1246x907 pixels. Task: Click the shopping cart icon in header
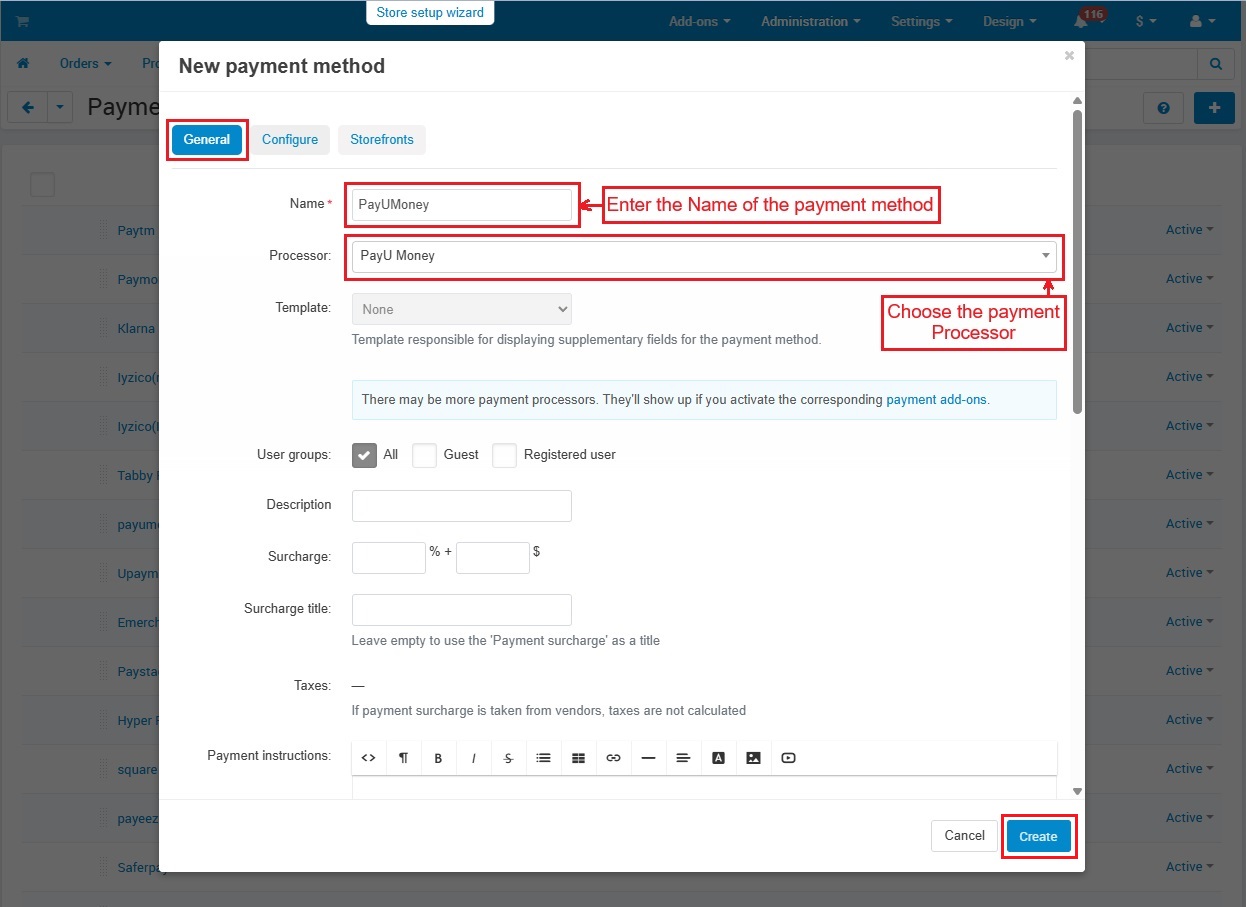pos(22,21)
